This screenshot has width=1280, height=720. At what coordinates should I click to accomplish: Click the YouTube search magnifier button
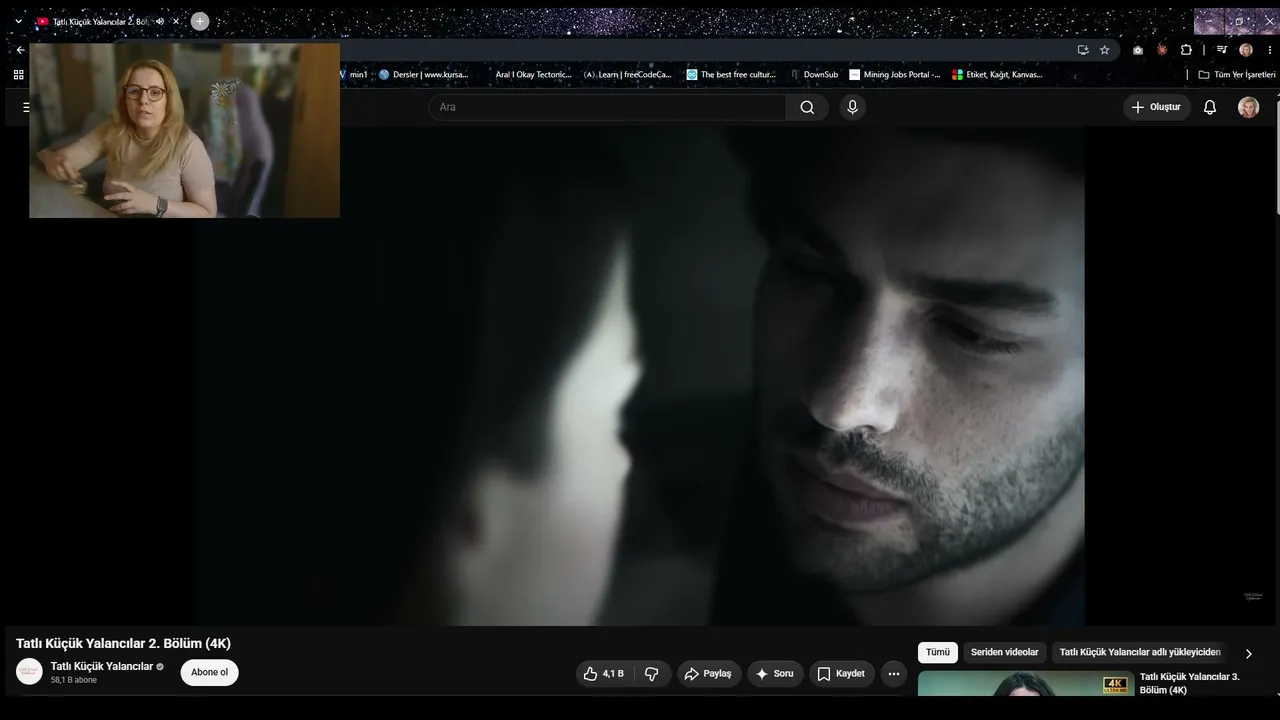coord(807,107)
